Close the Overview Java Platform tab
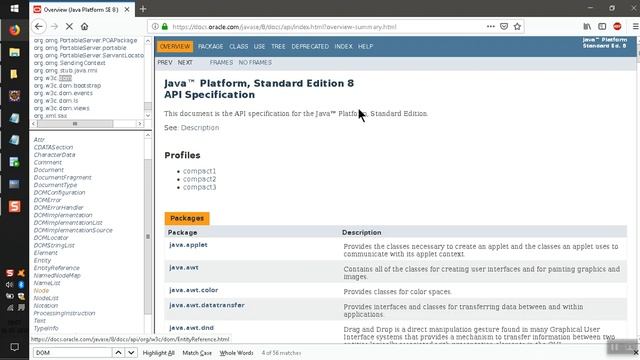640x360 pixels. click(x=127, y=9)
